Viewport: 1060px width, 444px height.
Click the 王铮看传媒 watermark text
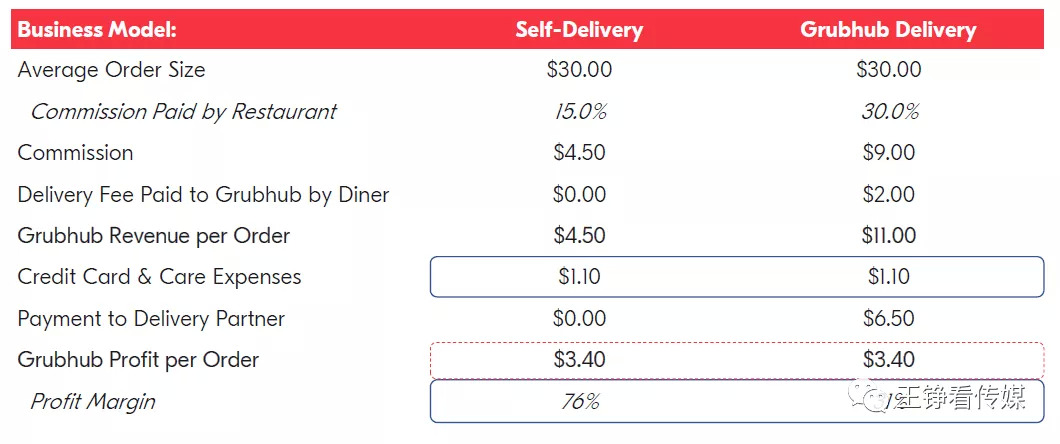pyautogui.click(x=959, y=399)
